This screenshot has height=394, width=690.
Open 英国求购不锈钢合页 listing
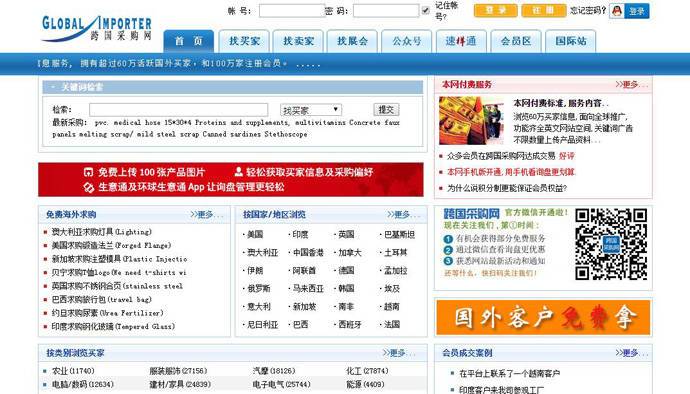(117, 286)
